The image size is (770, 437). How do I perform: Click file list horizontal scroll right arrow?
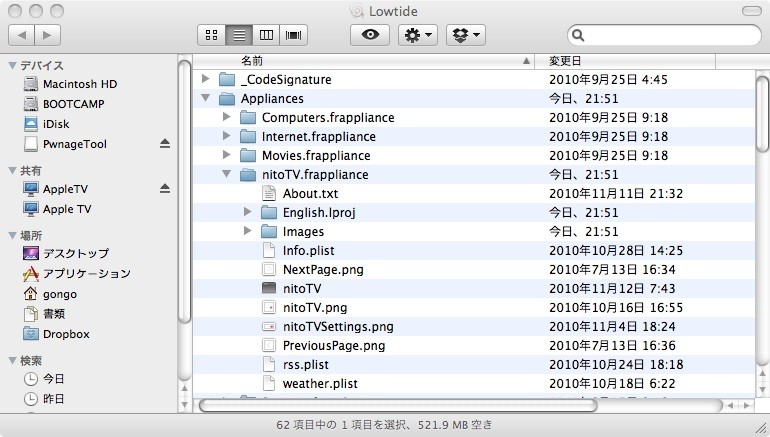coord(747,406)
